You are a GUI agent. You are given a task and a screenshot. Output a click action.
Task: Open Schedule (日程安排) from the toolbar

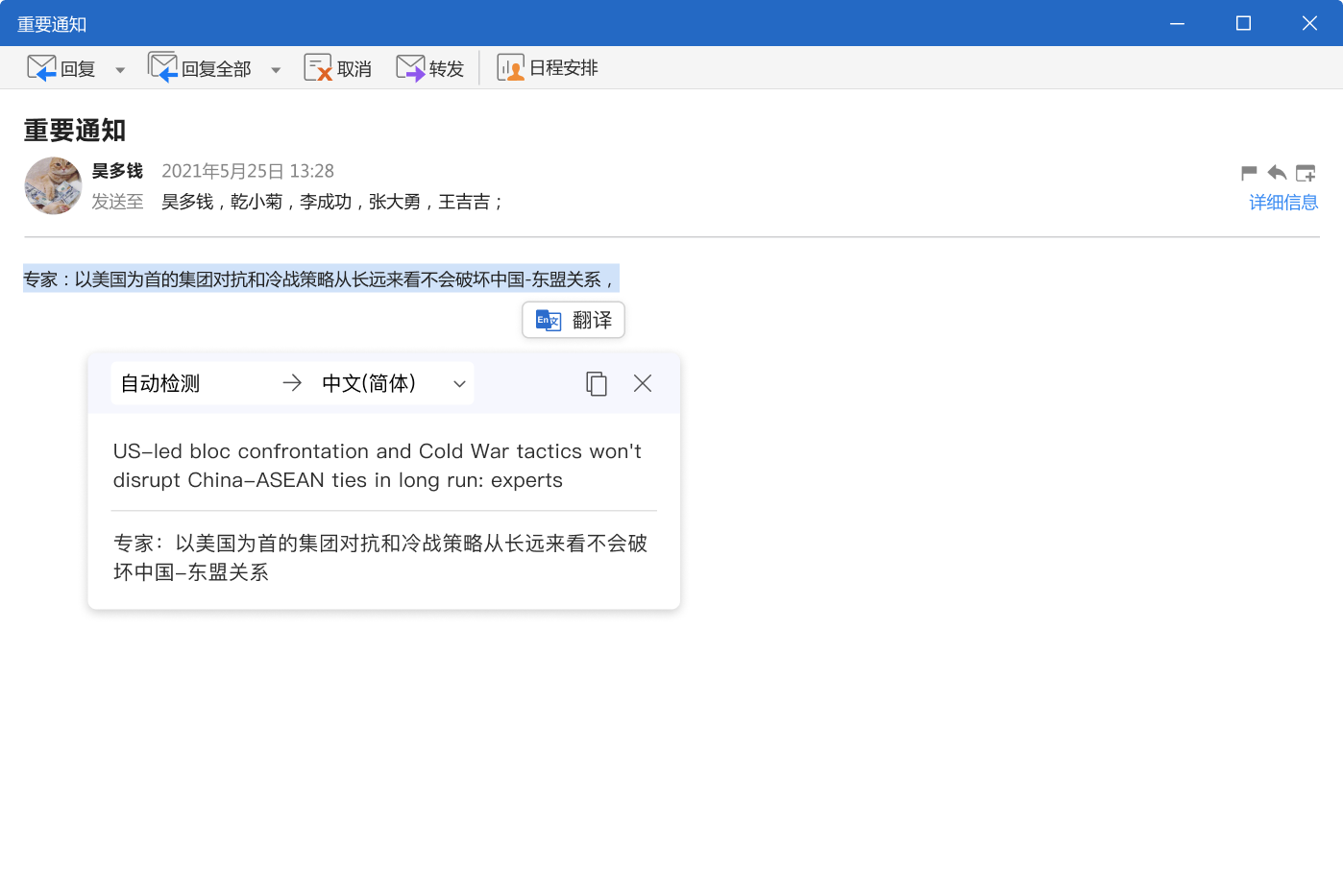point(548,68)
